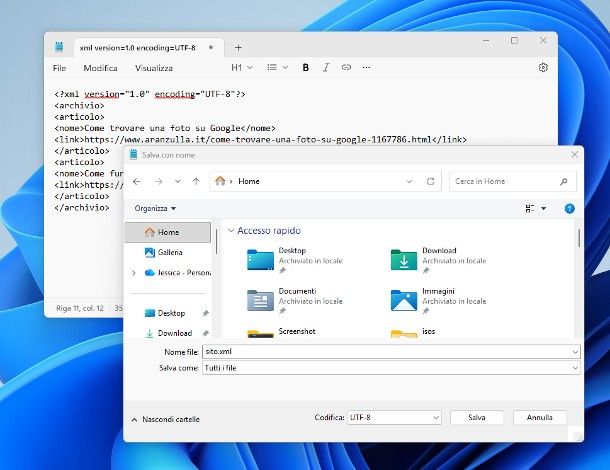The height and width of the screenshot is (470, 610).
Task: Collapse the Accesso rapido section
Action: pyautogui.click(x=231, y=231)
